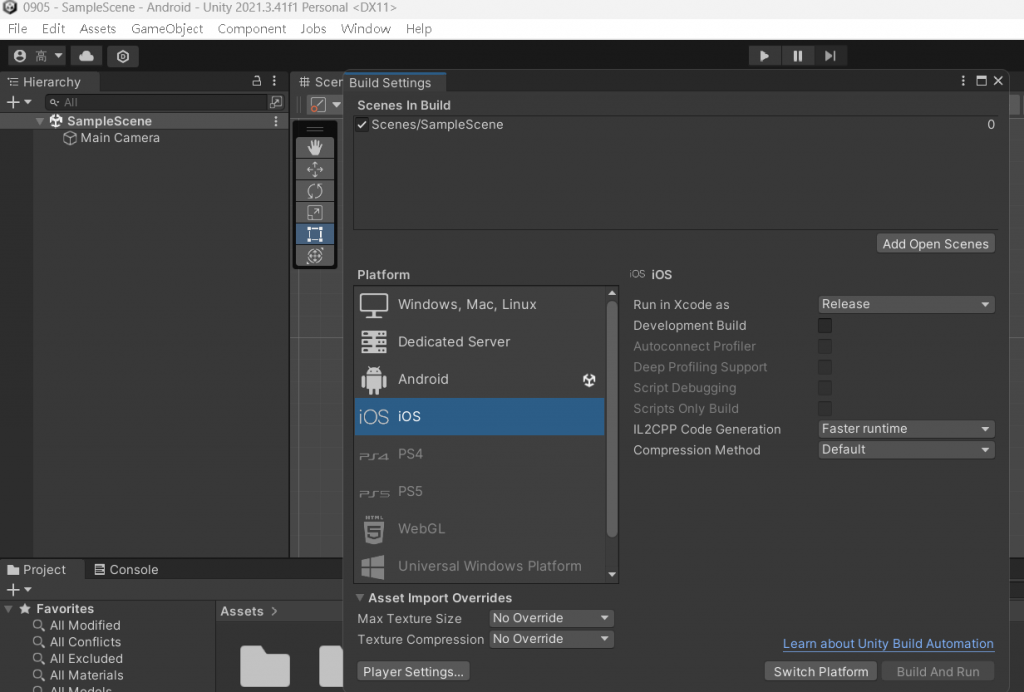Select the Transform tool
This screenshot has height=692, width=1024.
click(315, 255)
